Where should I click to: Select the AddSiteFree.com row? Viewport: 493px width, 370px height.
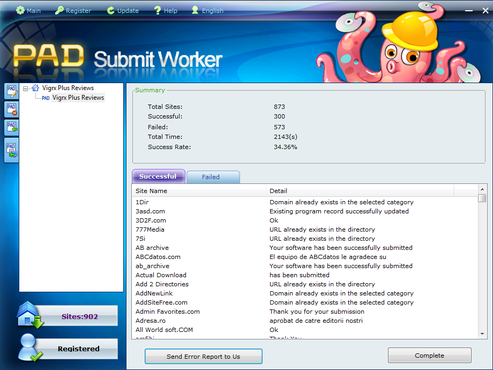click(305, 302)
